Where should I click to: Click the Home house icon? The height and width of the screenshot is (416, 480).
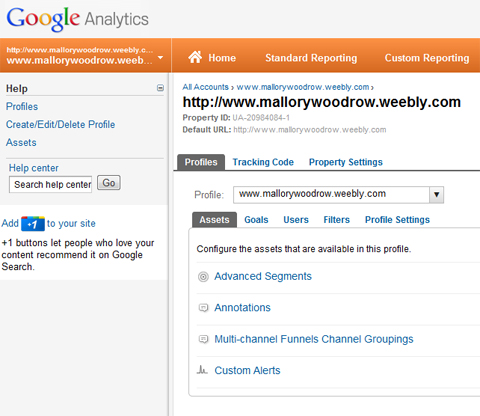click(x=195, y=57)
